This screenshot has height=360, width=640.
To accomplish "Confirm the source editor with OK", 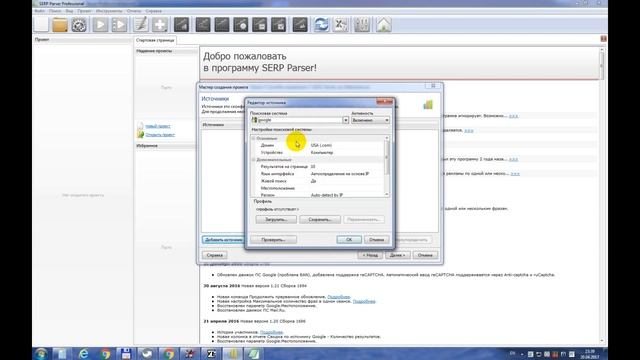I will pyautogui.click(x=349, y=240).
